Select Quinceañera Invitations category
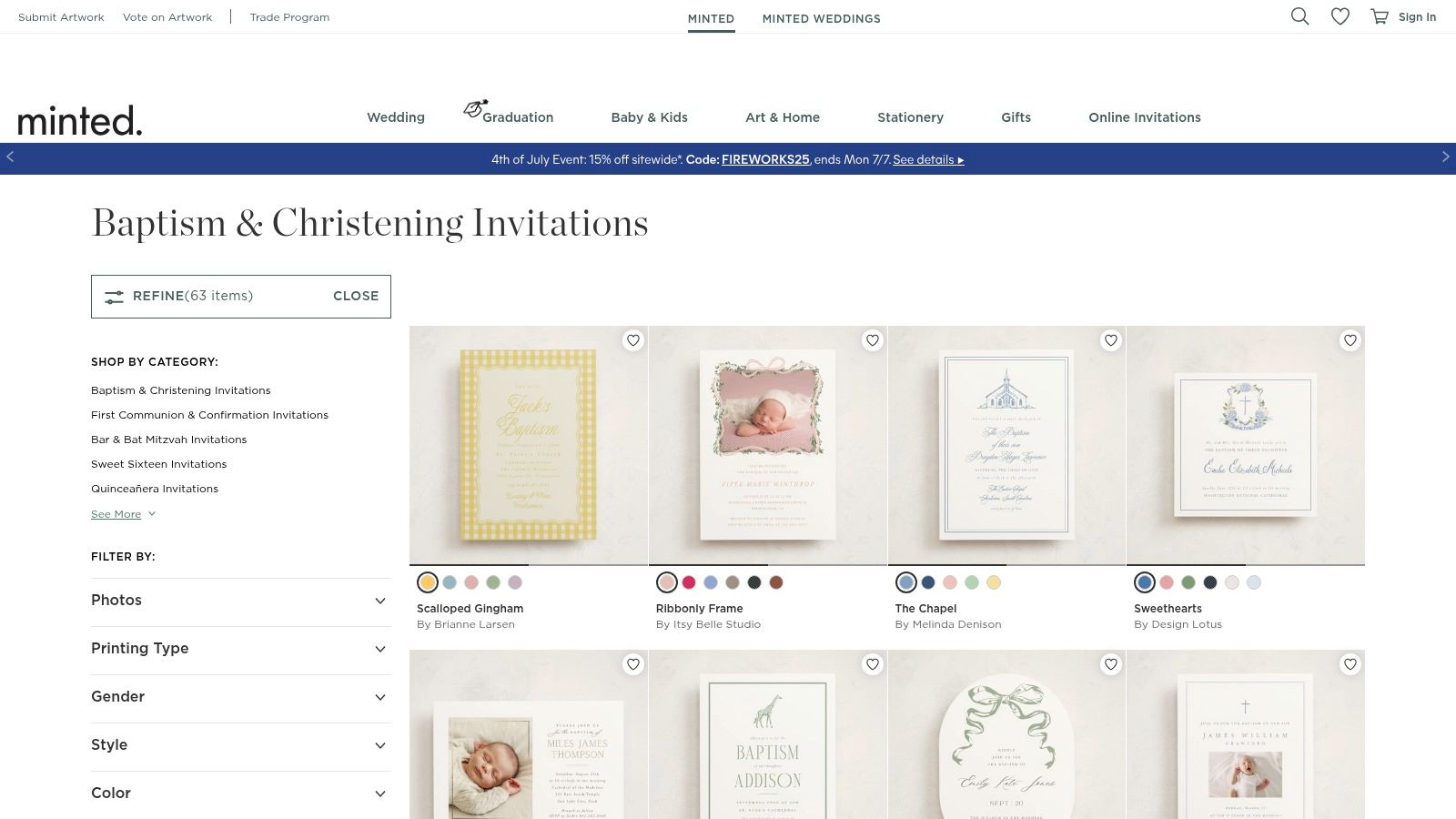Image resolution: width=1456 pixels, height=819 pixels. click(x=155, y=489)
